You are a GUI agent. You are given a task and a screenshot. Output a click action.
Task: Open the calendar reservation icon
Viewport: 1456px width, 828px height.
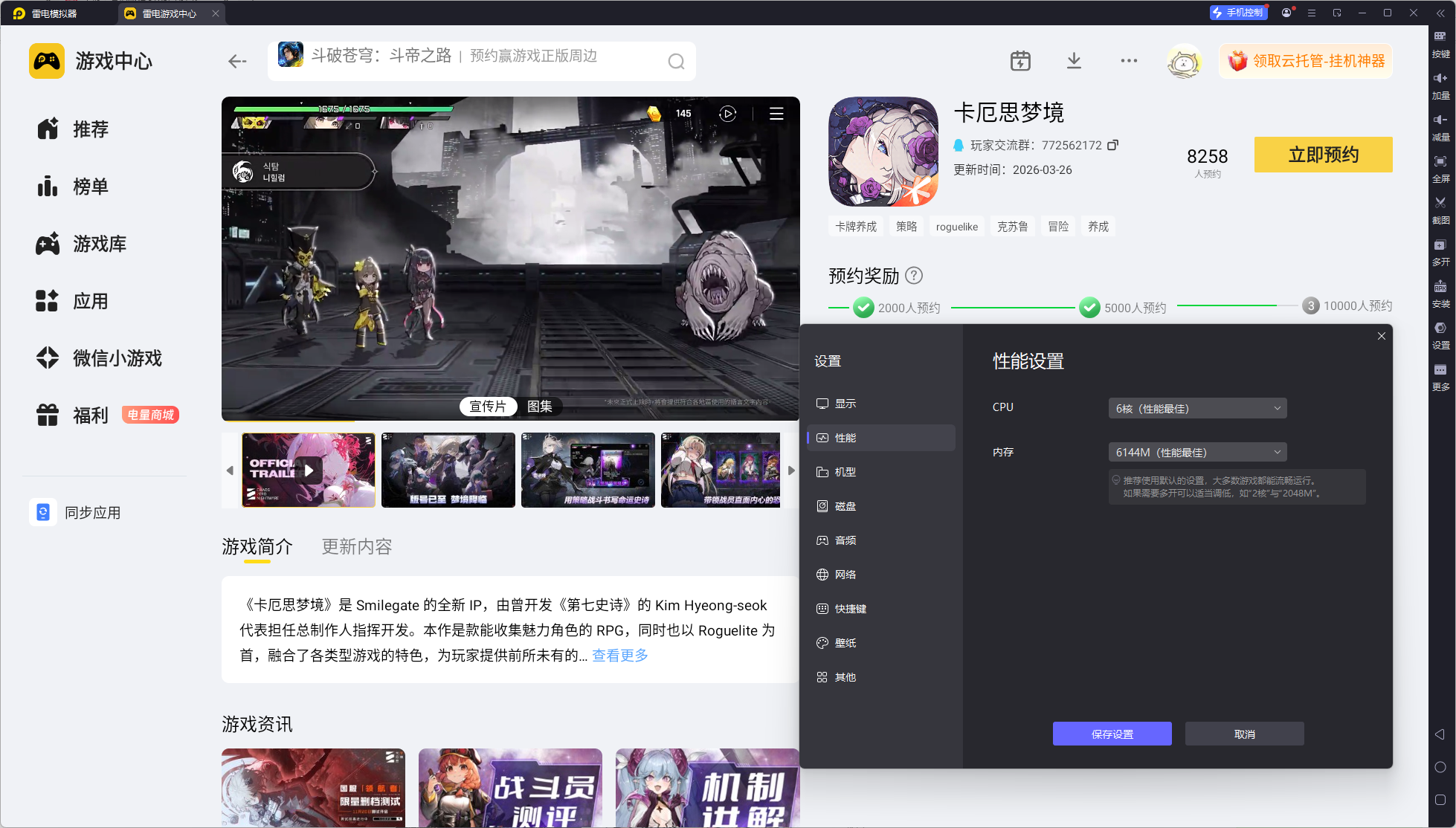tap(1020, 61)
